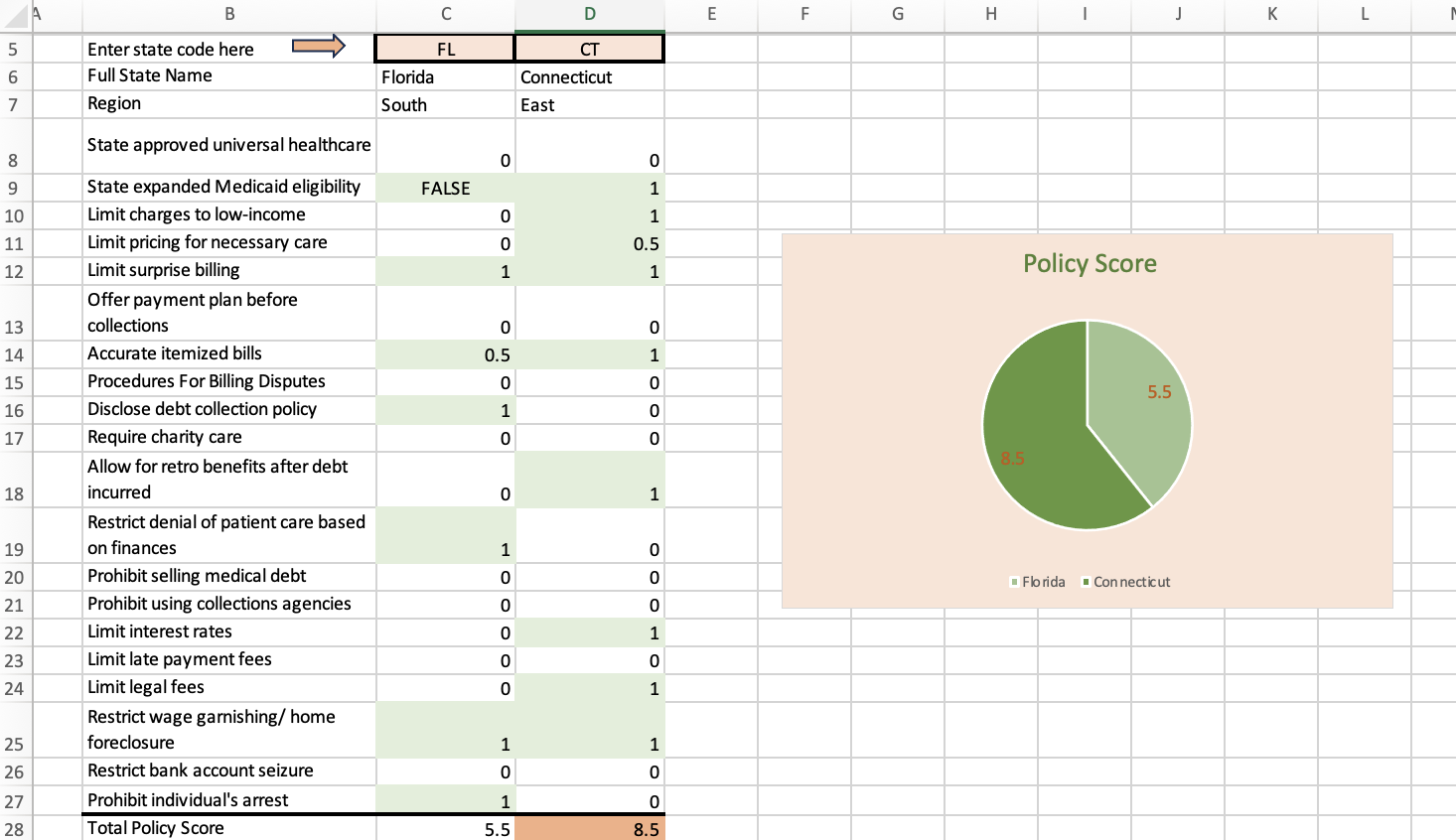Click column D header
The image size is (1456, 840).
589,14
